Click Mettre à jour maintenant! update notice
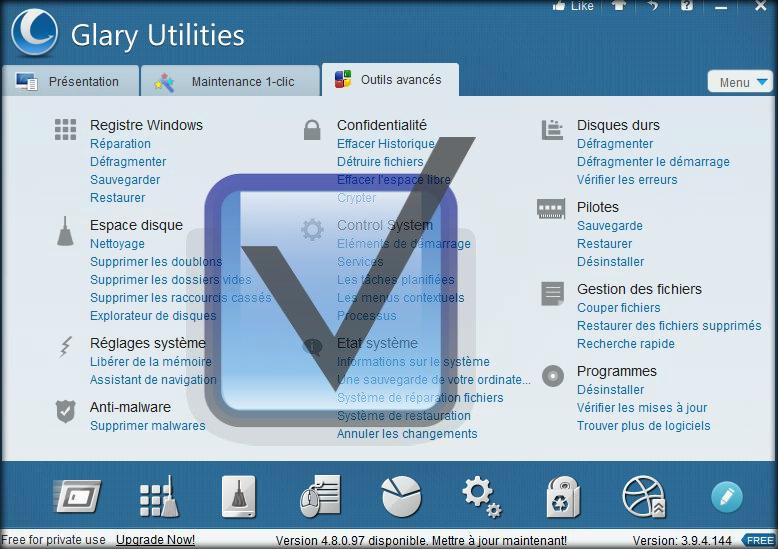778x549 pixels. tap(499, 541)
